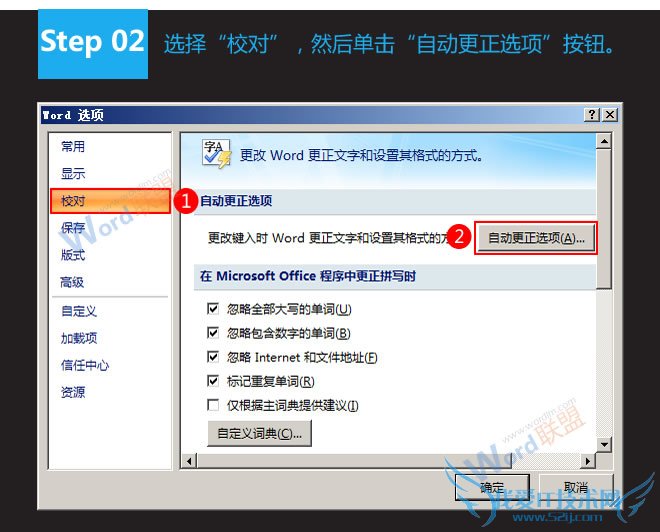Image resolution: width=660 pixels, height=532 pixels.
Task: Click the 更改 Word 更正文字 header description
Action: click(x=361, y=155)
